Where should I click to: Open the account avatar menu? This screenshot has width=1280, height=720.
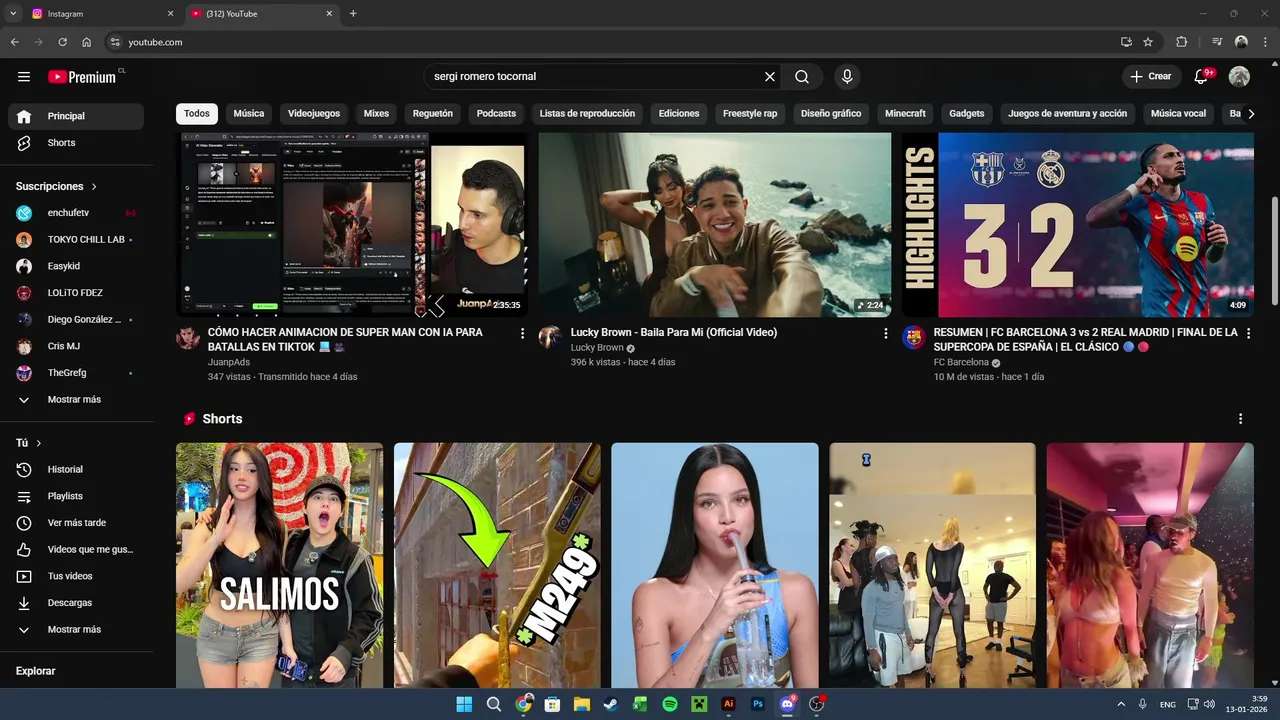(1239, 77)
